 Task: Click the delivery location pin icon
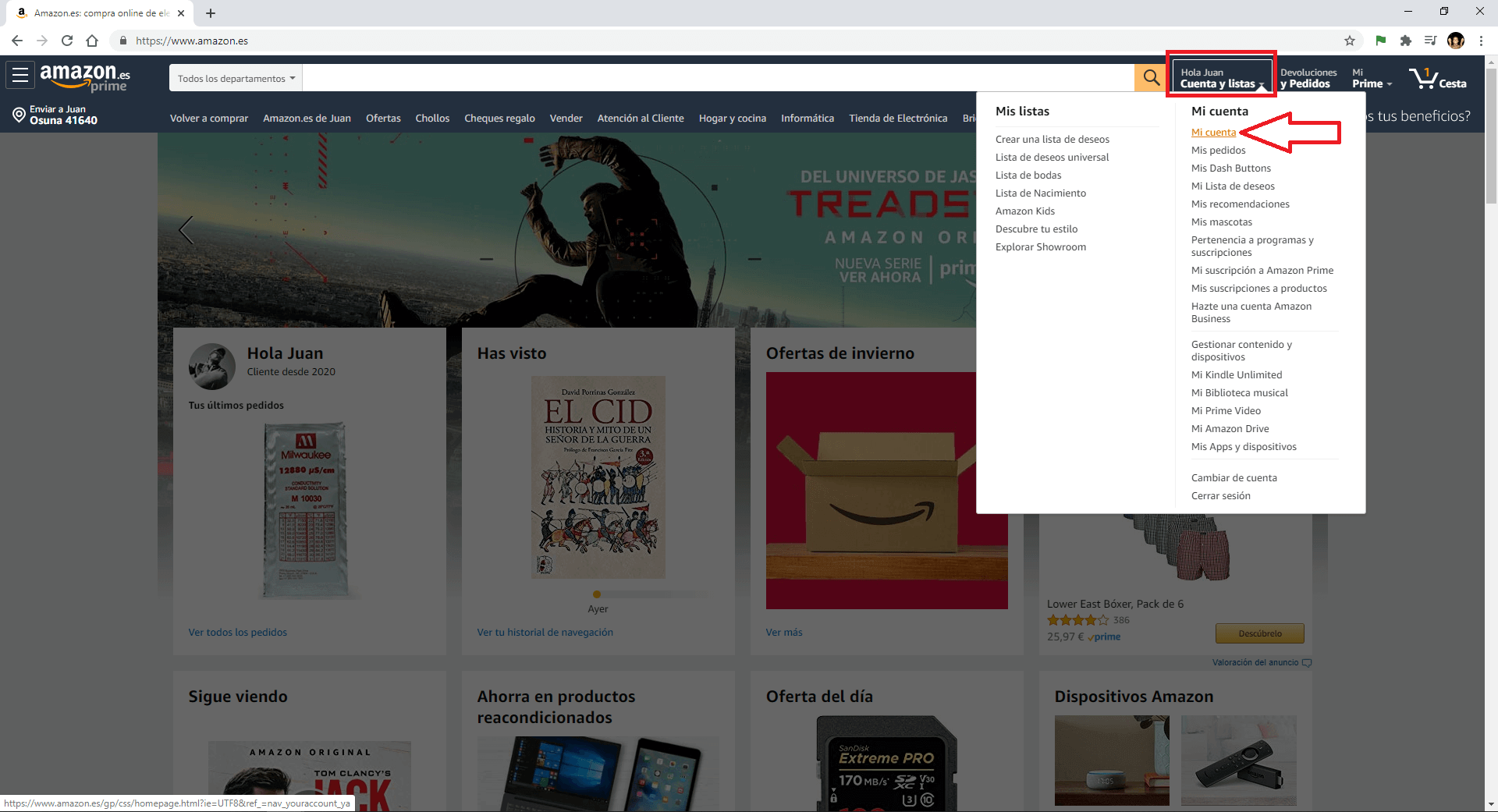click(19, 115)
